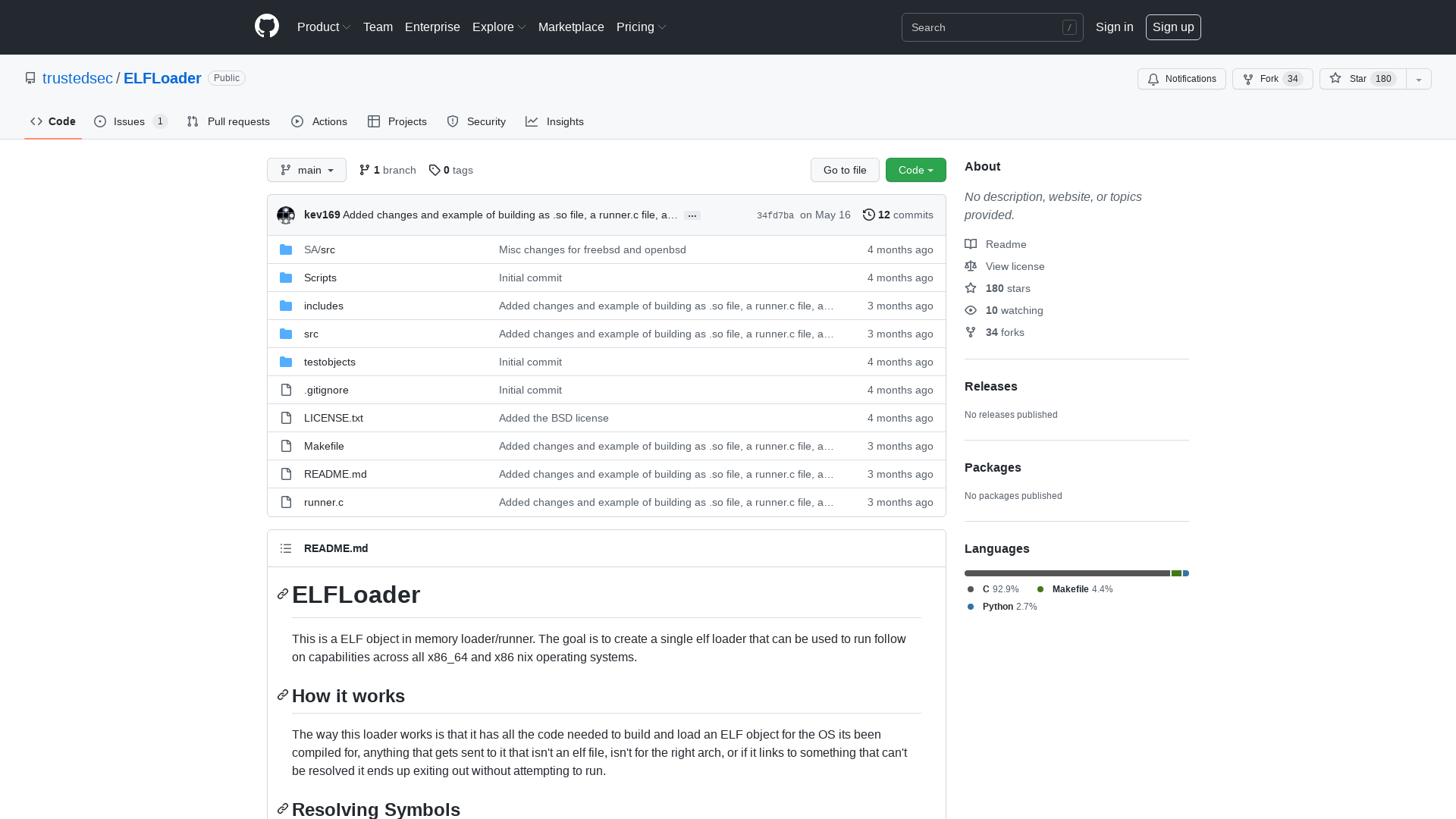
Task: Click the Readme book icon in About
Action: [x=971, y=244]
